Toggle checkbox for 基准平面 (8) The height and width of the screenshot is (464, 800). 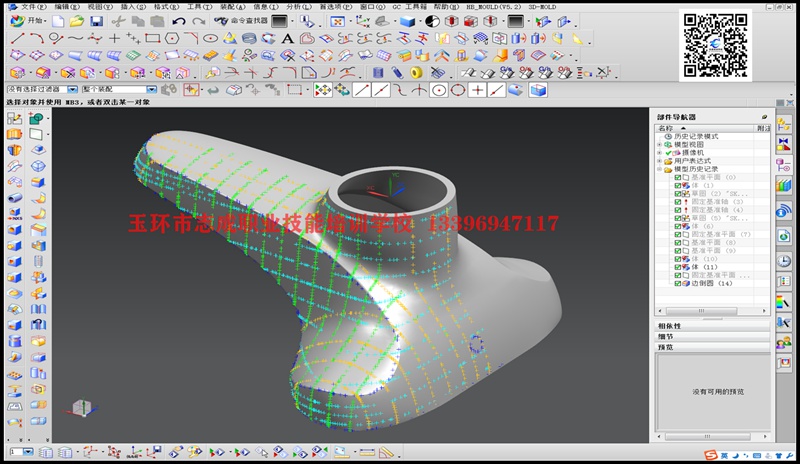(x=678, y=242)
